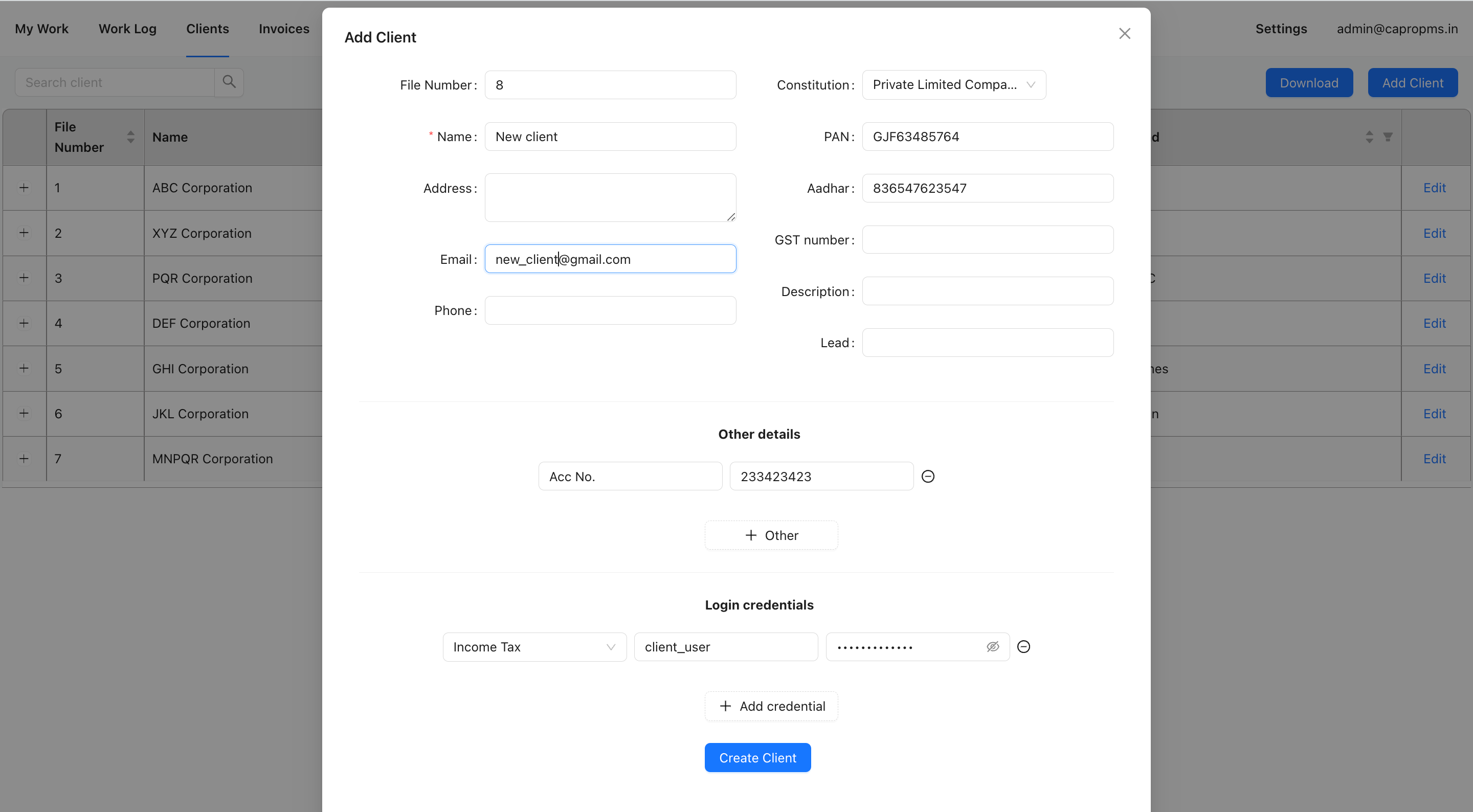Click the Other button to add details
The image size is (1473, 812).
click(771, 535)
